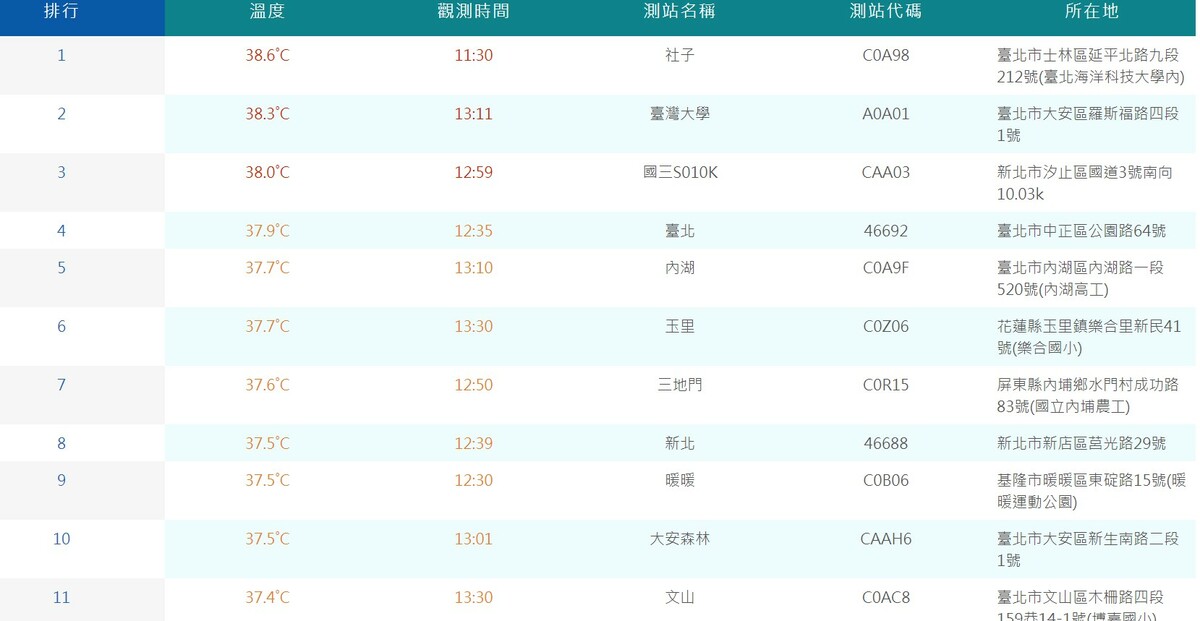This screenshot has width=1200, height=621.
Task: Click the 社子 station address in 士林區
Action: click(x=1090, y=66)
